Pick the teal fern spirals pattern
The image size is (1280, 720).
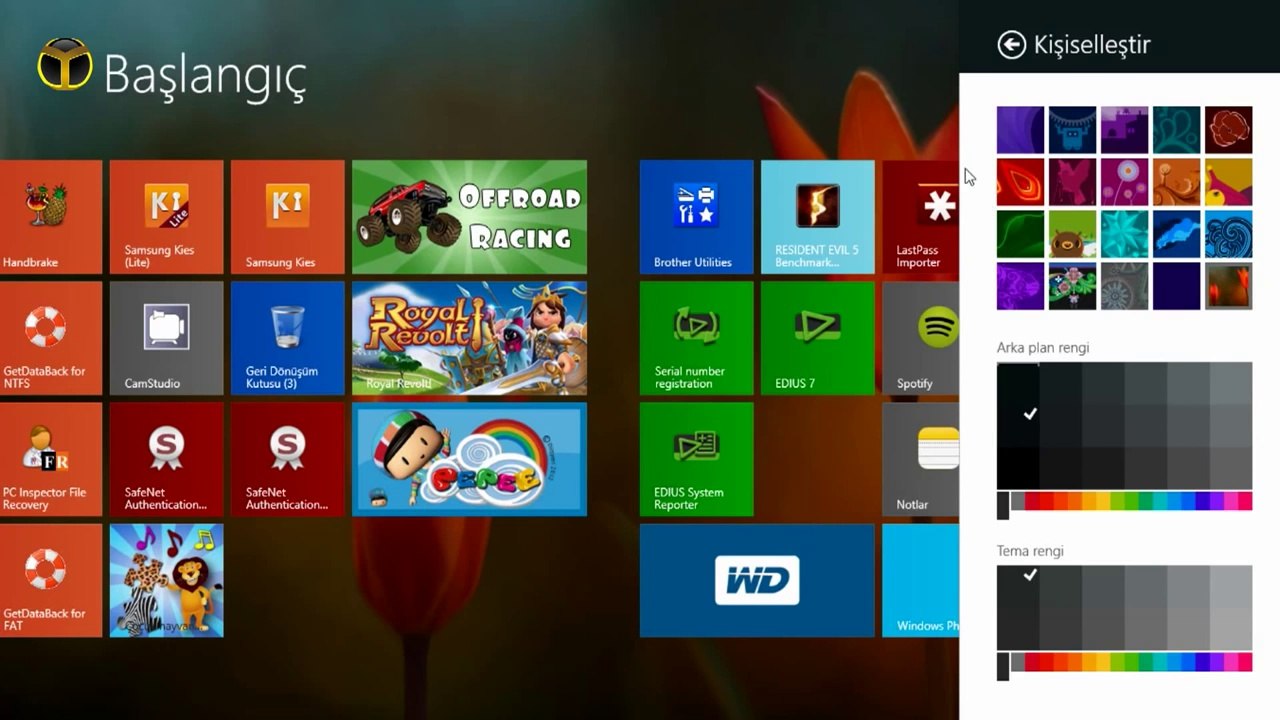[x=1176, y=130]
